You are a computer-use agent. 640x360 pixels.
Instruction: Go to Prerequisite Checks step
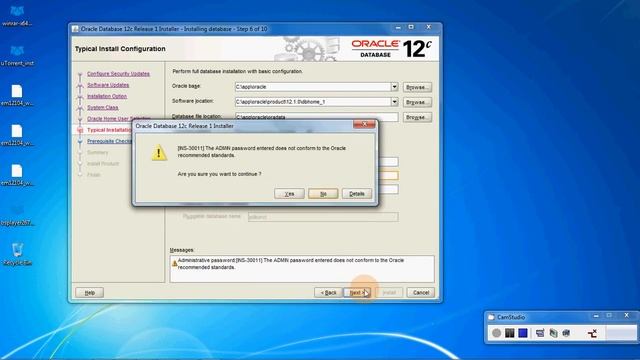[x=109, y=141]
